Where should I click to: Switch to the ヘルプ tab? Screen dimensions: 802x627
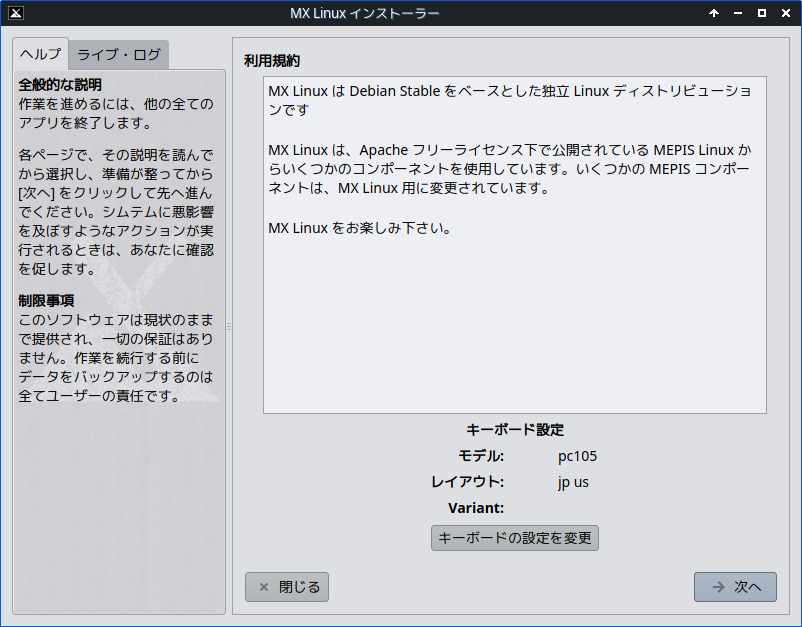coord(40,54)
